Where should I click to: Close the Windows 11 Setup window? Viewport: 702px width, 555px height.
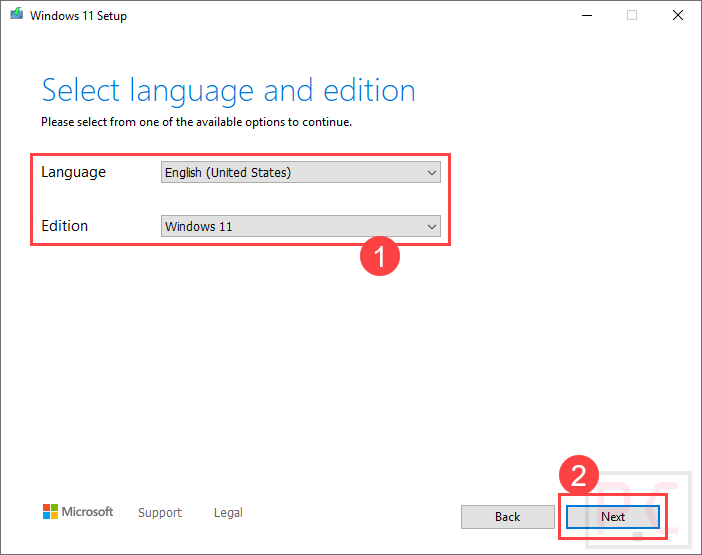pyautogui.click(x=678, y=16)
